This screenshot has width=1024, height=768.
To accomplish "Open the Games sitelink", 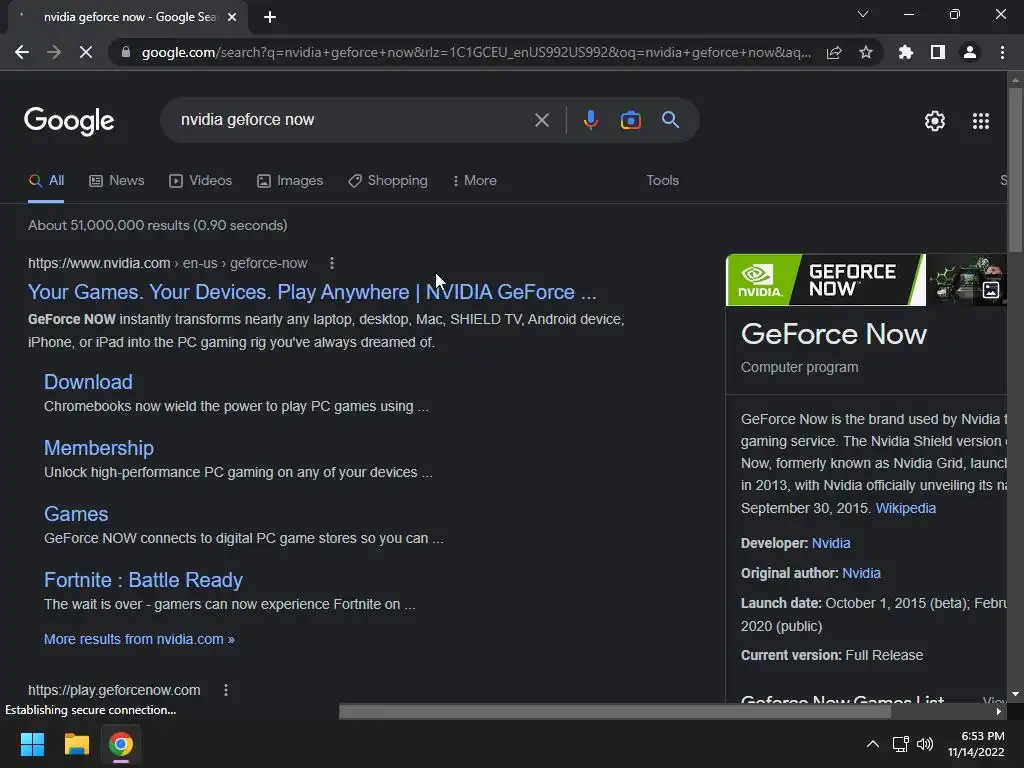I will (x=76, y=514).
